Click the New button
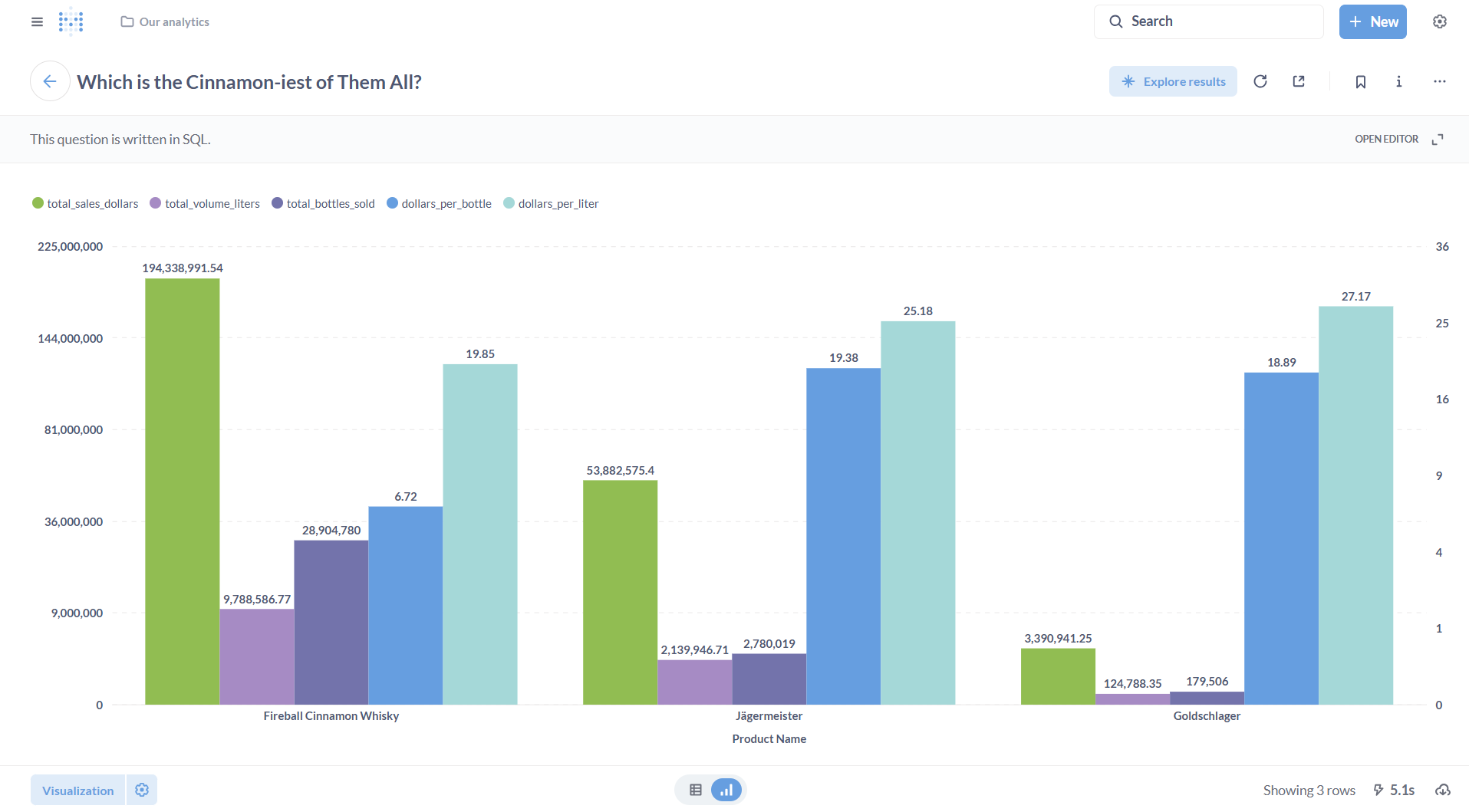 pyautogui.click(x=1372, y=21)
